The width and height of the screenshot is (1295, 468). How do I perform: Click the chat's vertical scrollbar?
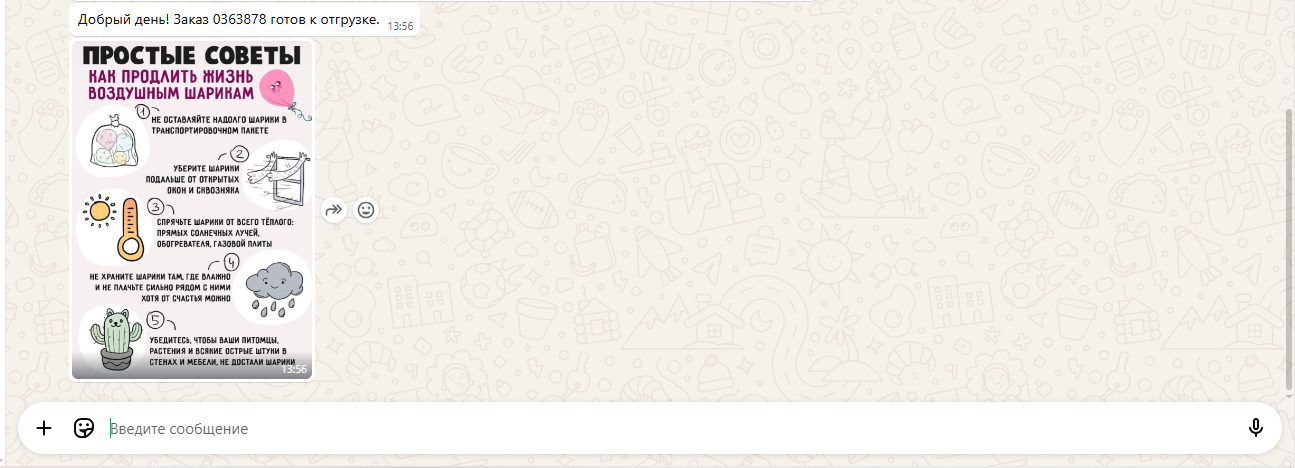tap(1288, 250)
